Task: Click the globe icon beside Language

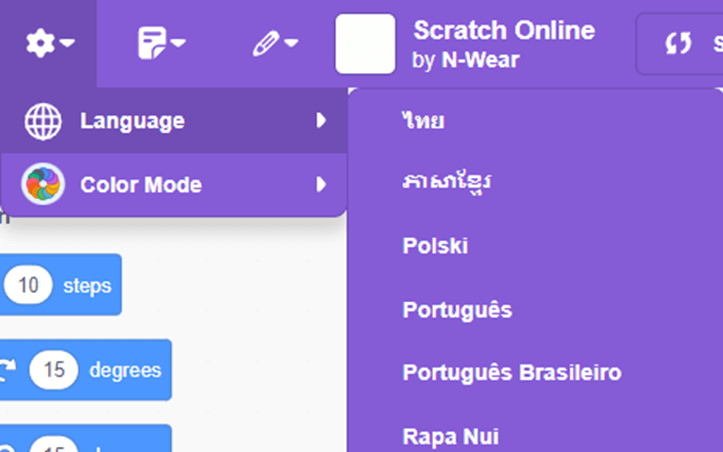Action: (43, 121)
